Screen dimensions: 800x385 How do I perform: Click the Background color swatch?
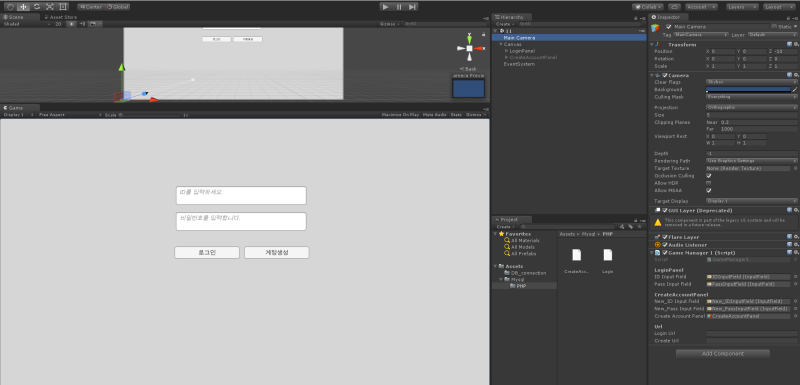tap(748, 89)
